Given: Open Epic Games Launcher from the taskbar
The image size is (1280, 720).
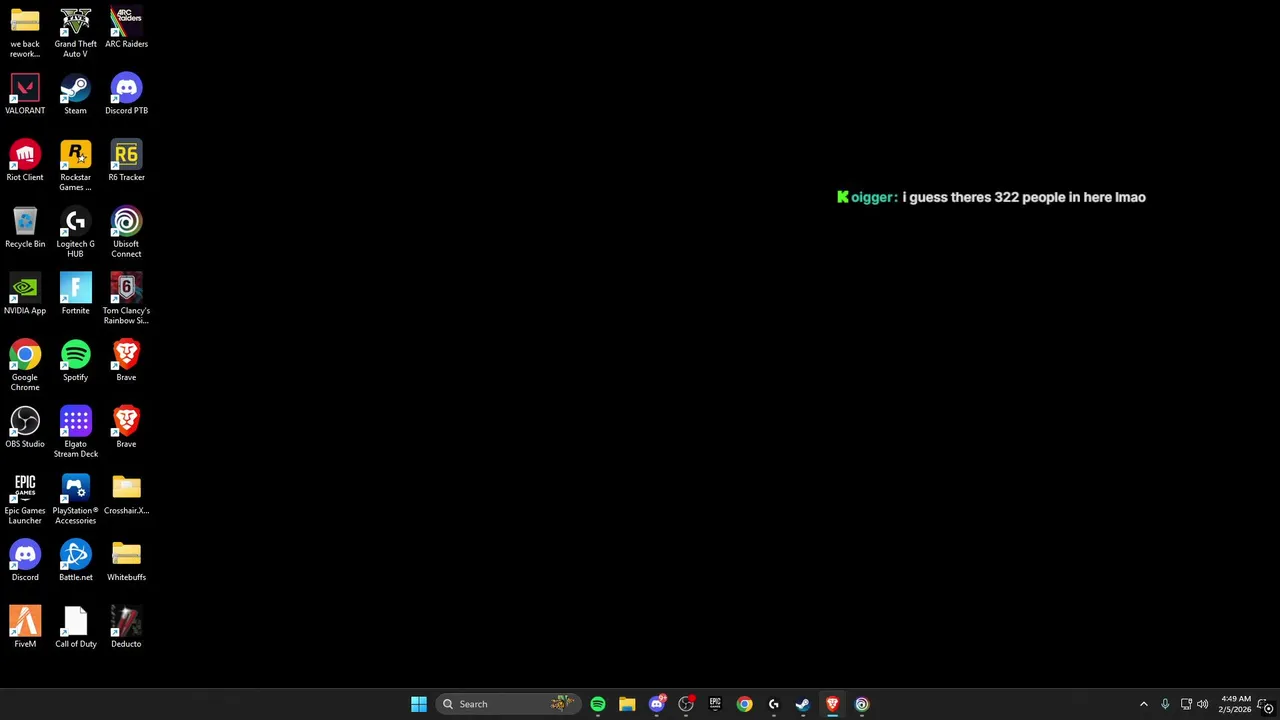Looking at the screenshot, I should [x=715, y=704].
